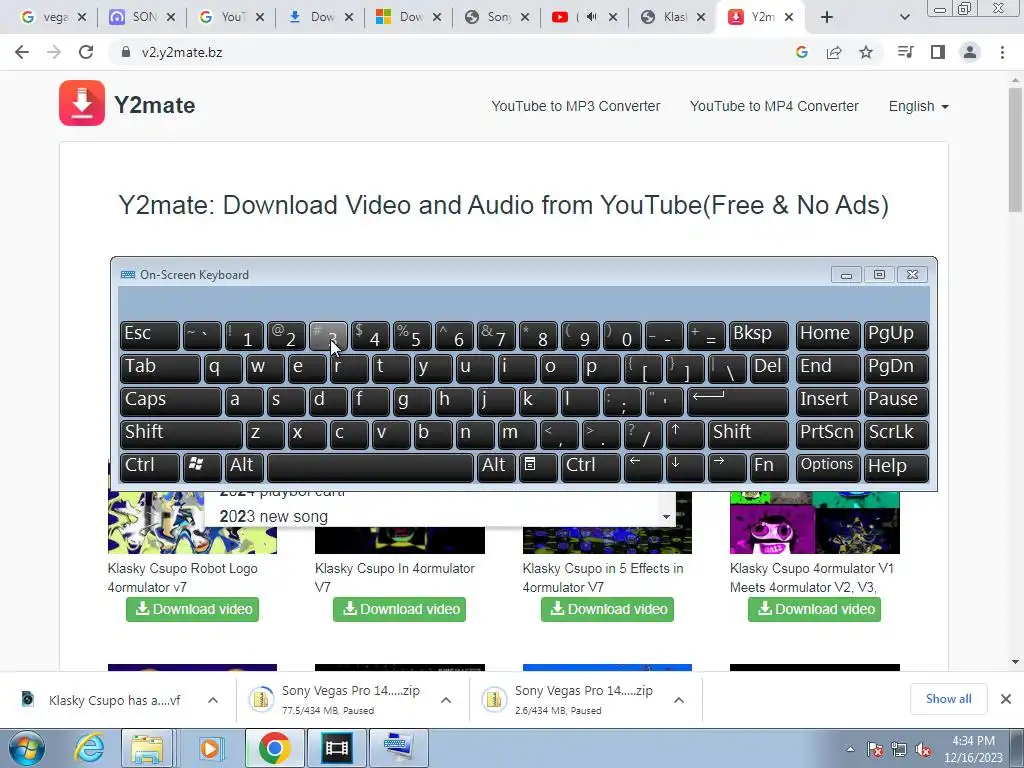1024x768 pixels.
Task: Click the down arrow key on On-Screen Keyboard
Action: click(684, 468)
